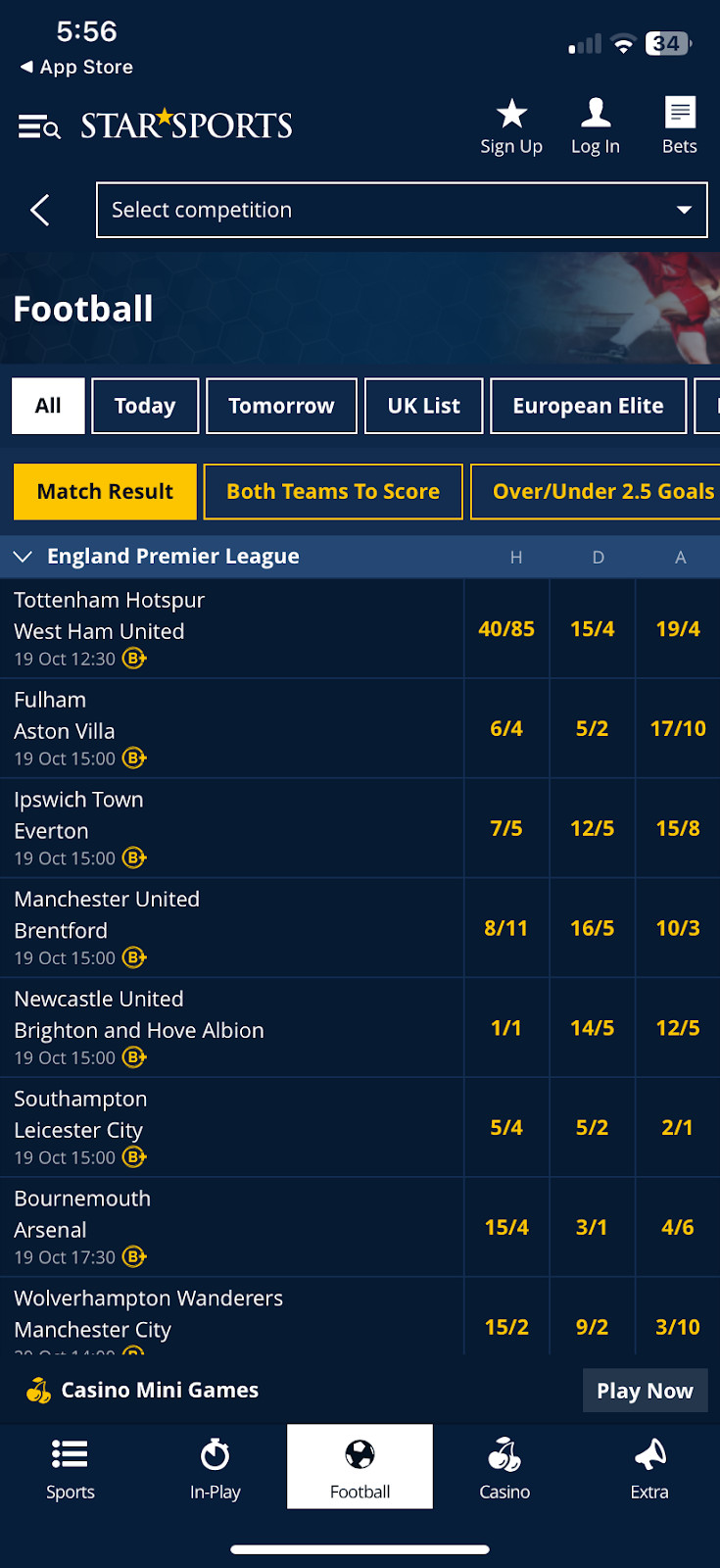
Task: Go back using the left arrow
Action: click(40, 210)
